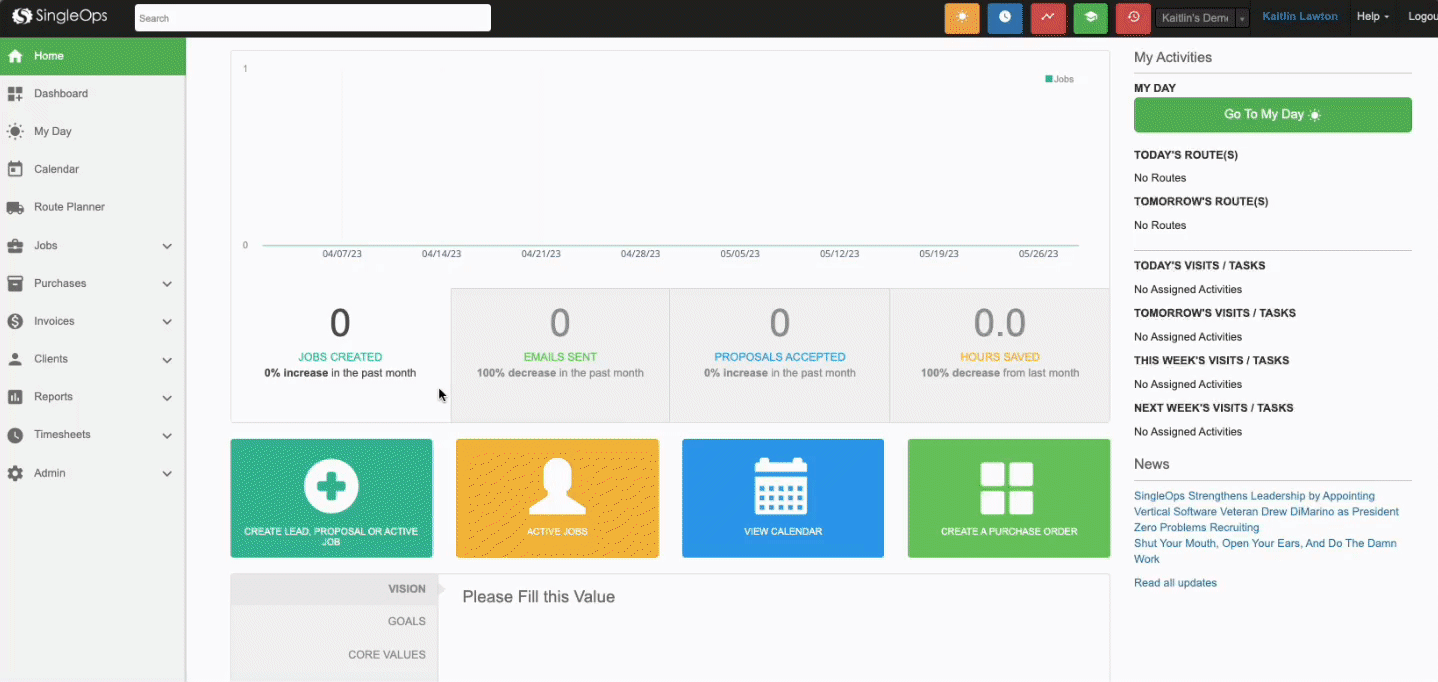Image resolution: width=1438 pixels, height=682 pixels.
Task: Click the Create a Purchase Order tile
Action: click(1009, 498)
